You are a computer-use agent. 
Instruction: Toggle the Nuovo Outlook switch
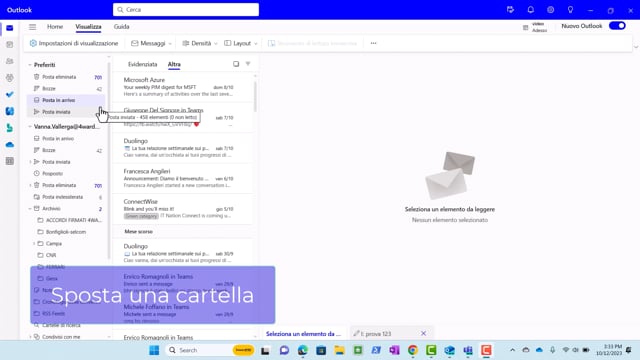click(617, 26)
